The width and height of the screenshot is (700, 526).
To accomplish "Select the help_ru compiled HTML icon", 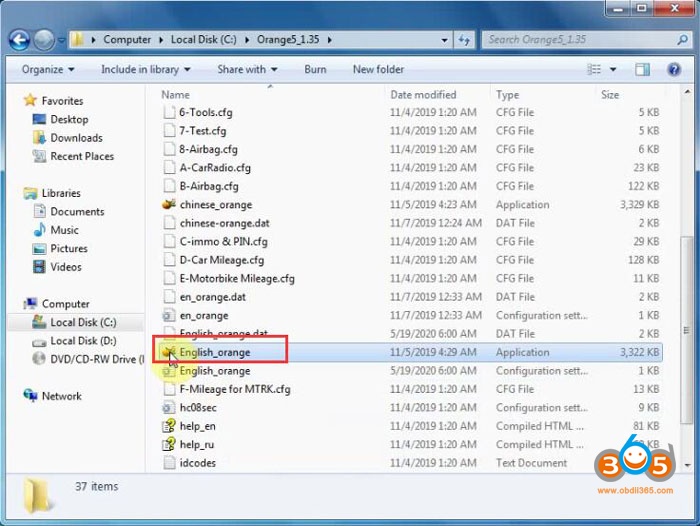I will [x=169, y=445].
